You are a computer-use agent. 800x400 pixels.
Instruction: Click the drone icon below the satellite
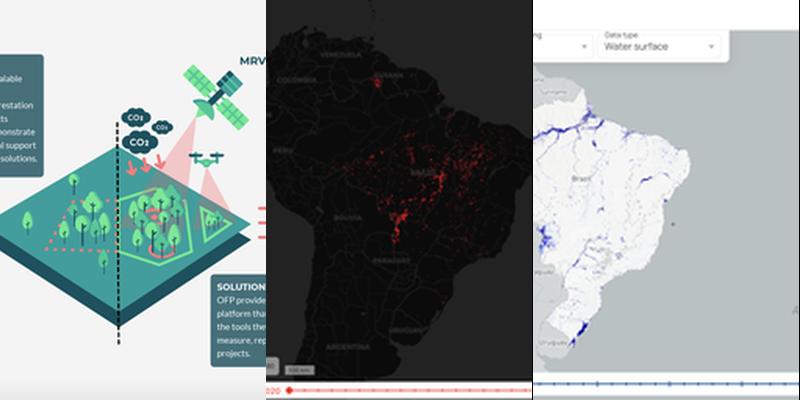click(207, 157)
